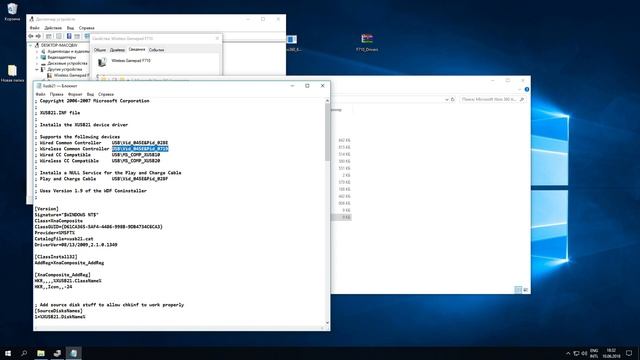Click the Explorer search magnifier icon

coord(522,99)
